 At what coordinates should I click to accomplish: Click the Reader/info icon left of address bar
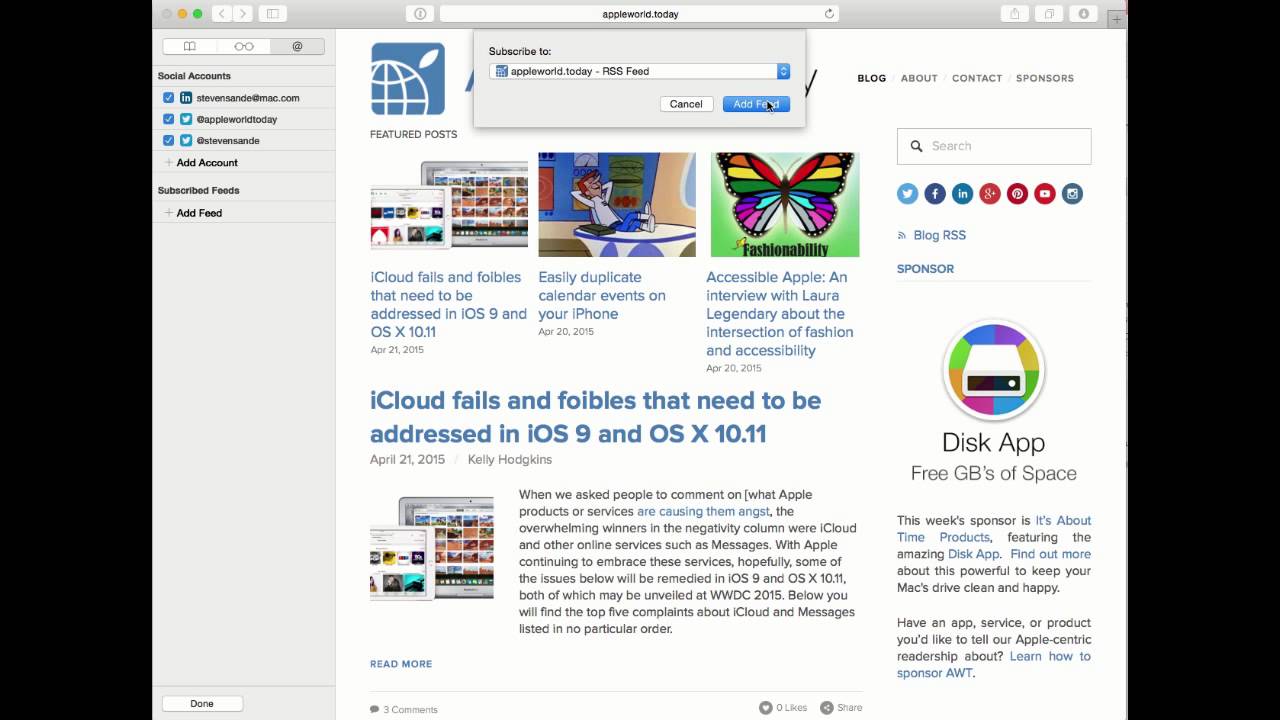[420, 14]
